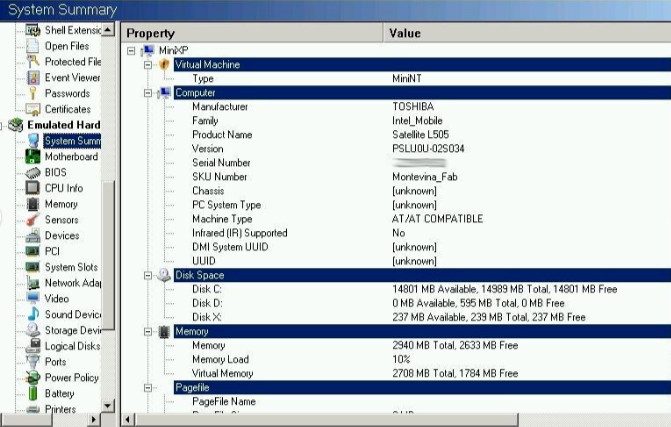
Task: Click the PSLU0U-02S034 version value
Action: [428, 149]
